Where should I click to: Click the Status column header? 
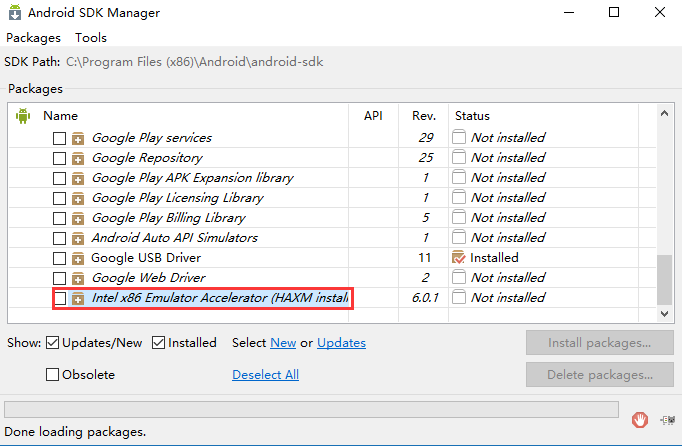click(x=472, y=116)
